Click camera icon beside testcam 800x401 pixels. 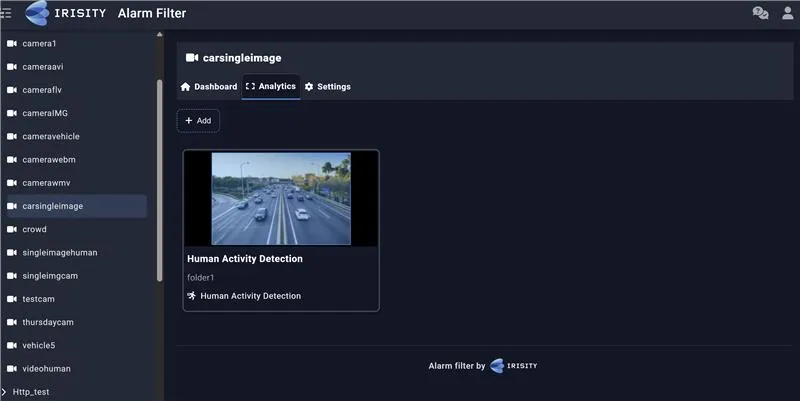(x=12, y=299)
